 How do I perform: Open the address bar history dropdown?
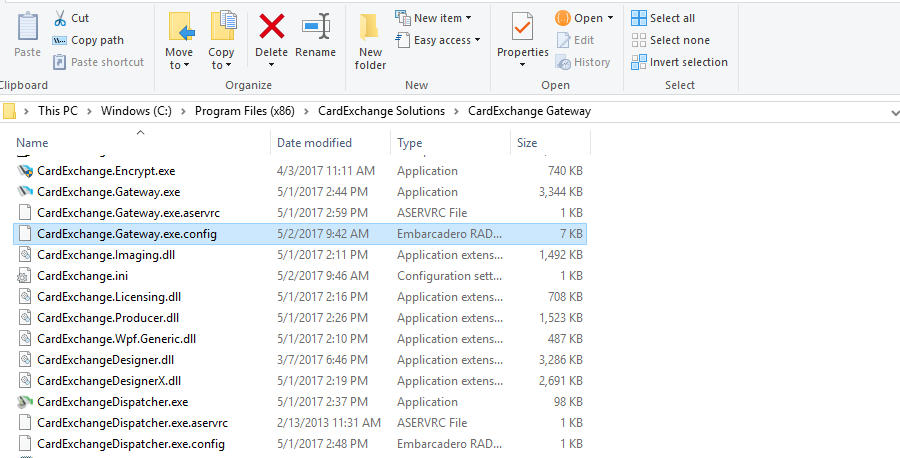(894, 112)
